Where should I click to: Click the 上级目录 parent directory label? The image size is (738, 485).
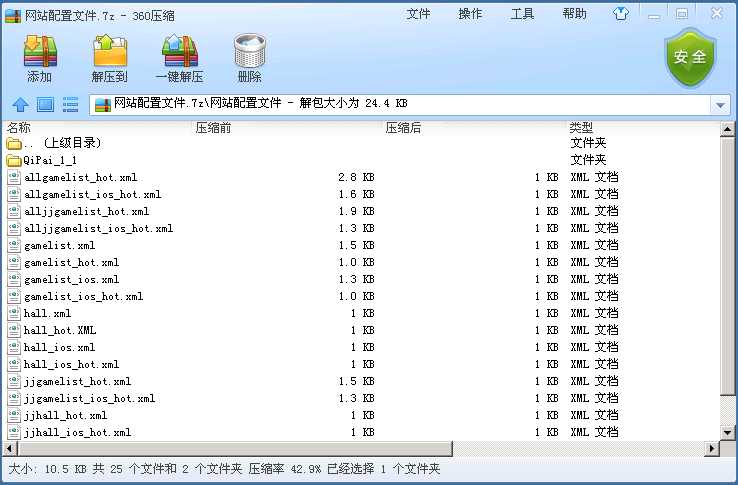[x=72, y=143]
